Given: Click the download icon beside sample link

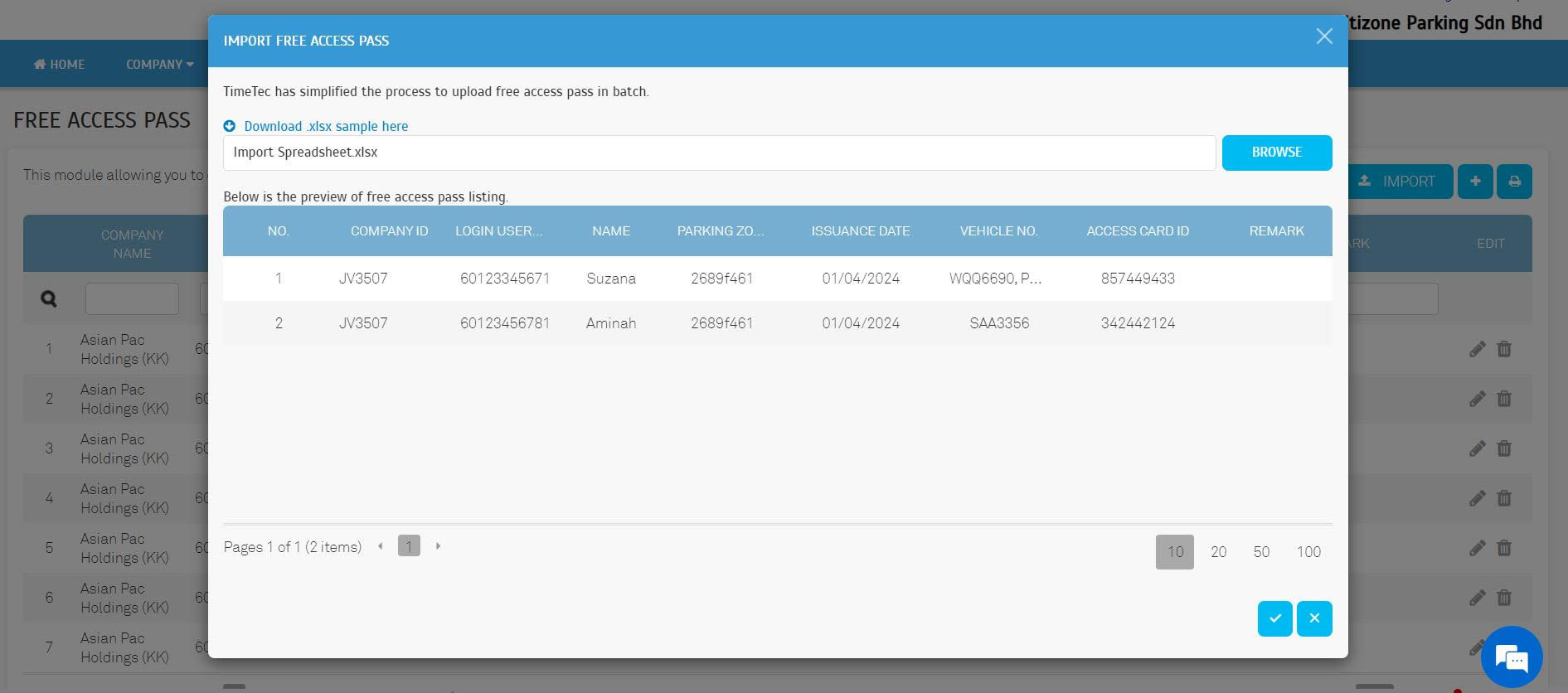Looking at the screenshot, I should 230,126.
